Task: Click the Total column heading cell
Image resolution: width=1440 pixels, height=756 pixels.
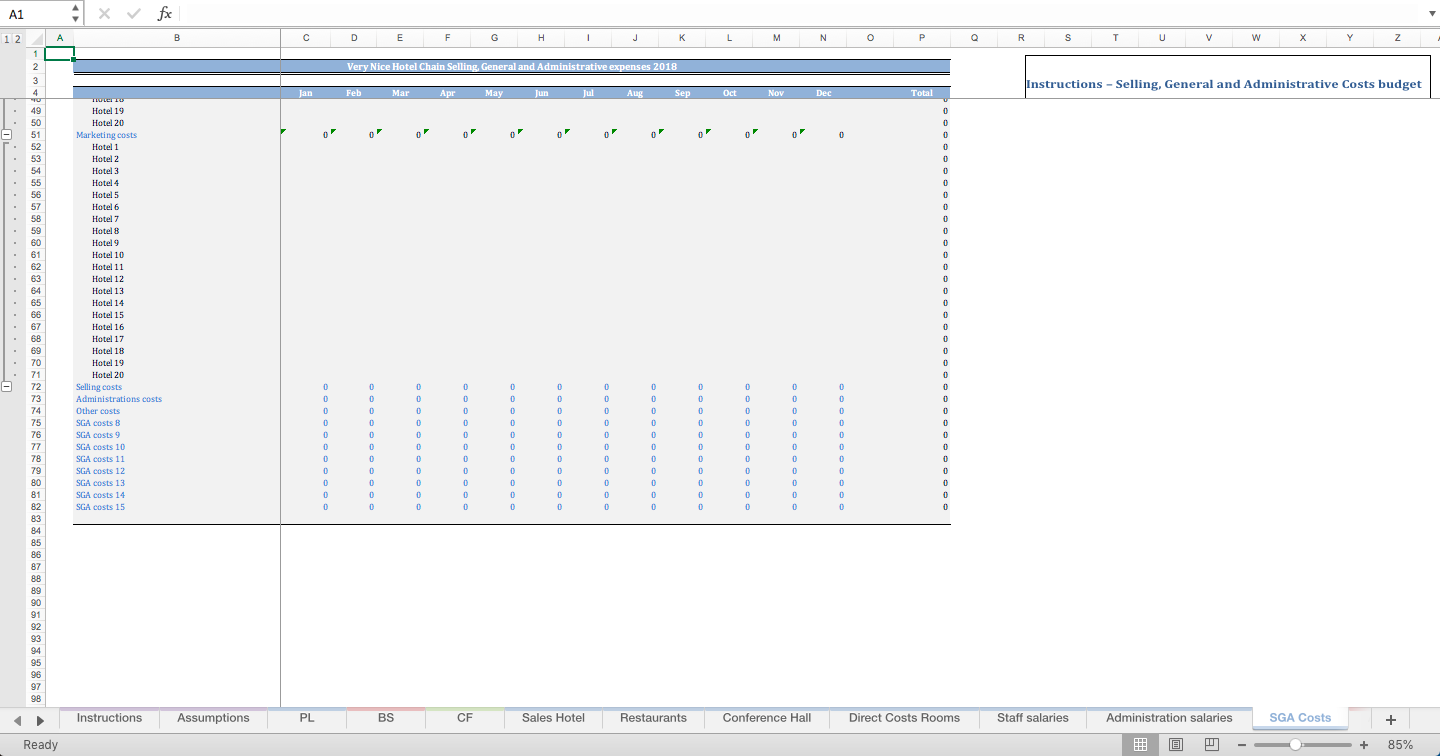Action: (921, 93)
